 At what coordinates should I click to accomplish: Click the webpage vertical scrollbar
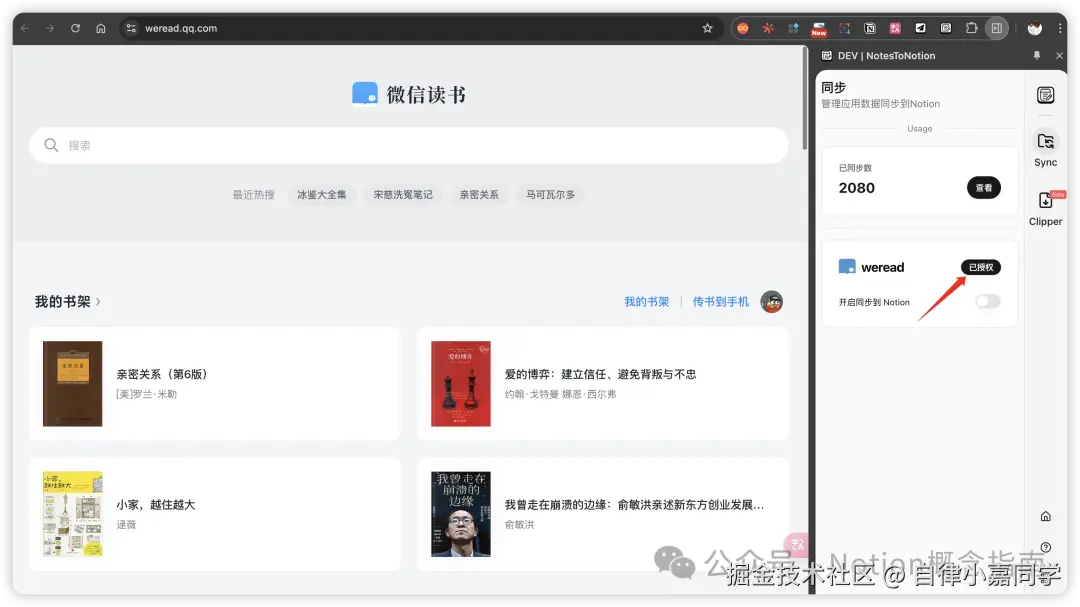pos(804,97)
